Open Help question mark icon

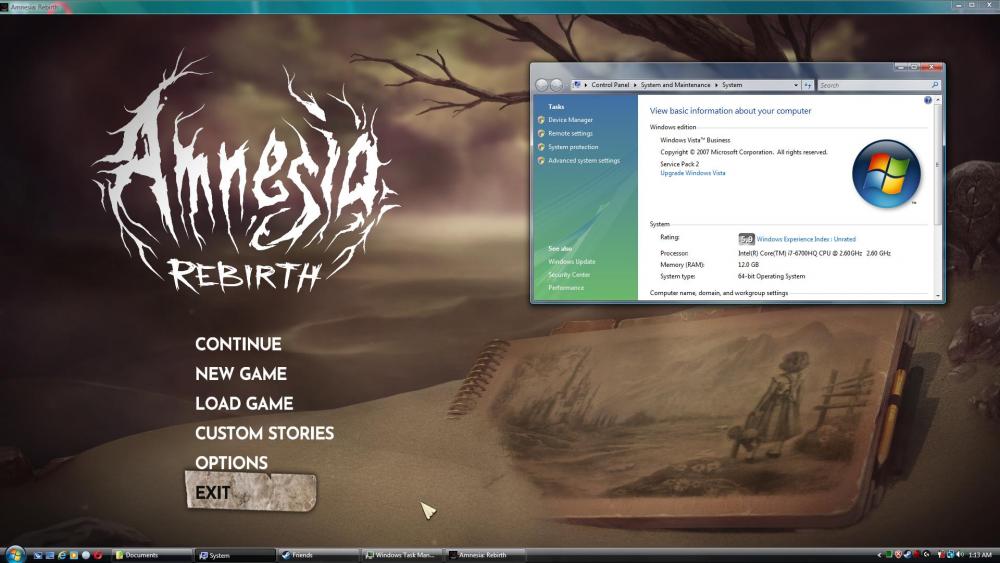[x=928, y=100]
